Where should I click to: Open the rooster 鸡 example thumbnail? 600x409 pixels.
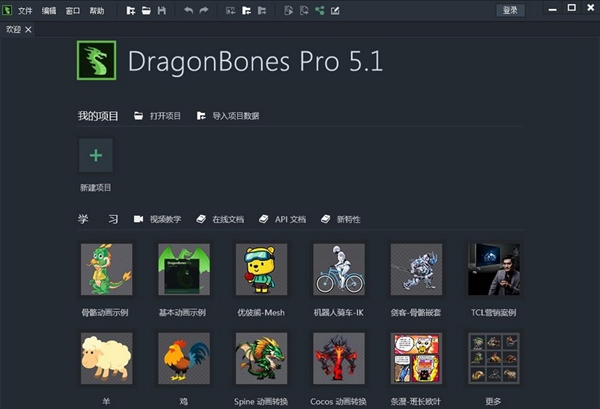184,358
